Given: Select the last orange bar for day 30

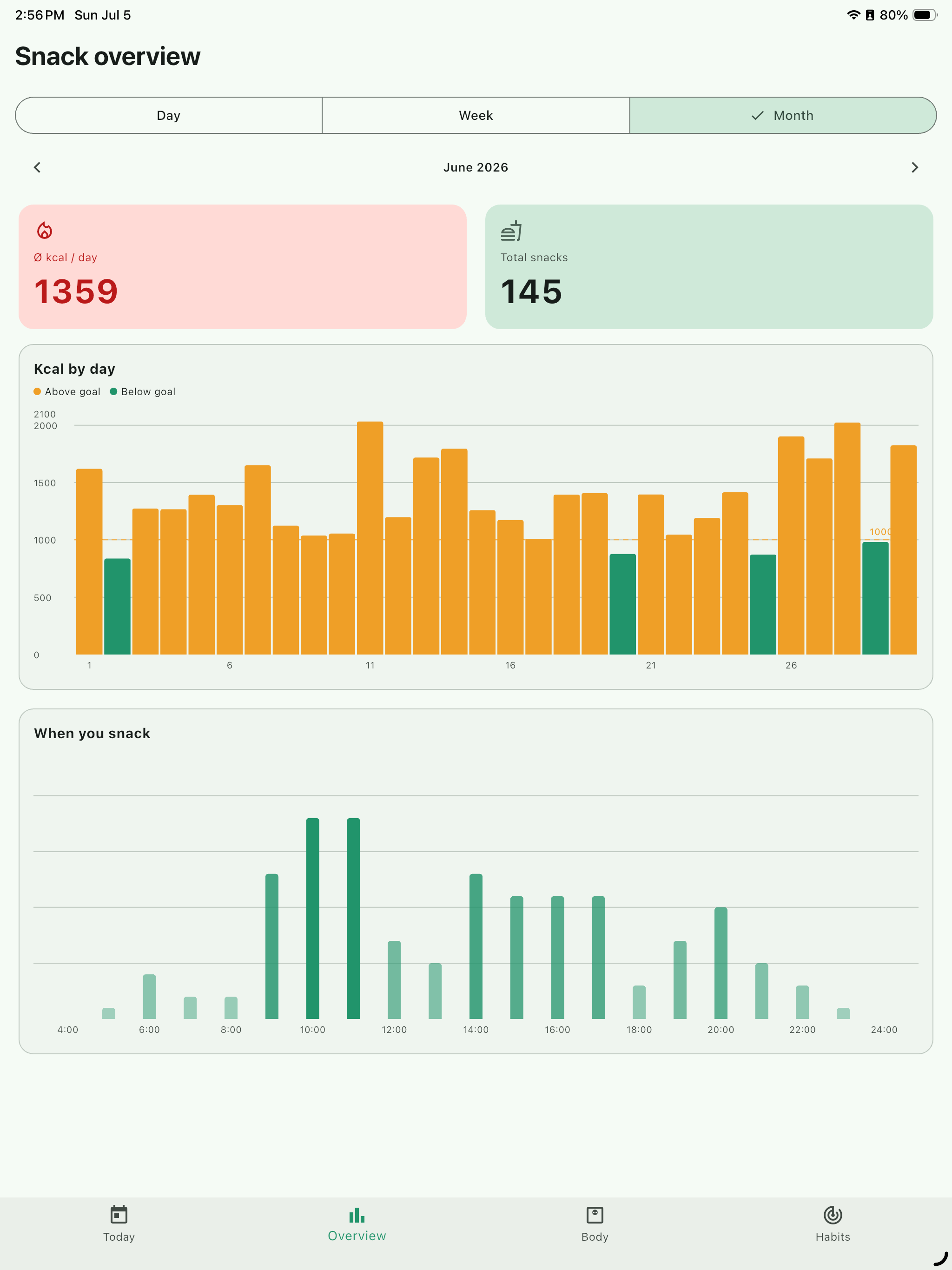Looking at the screenshot, I should tap(903, 550).
